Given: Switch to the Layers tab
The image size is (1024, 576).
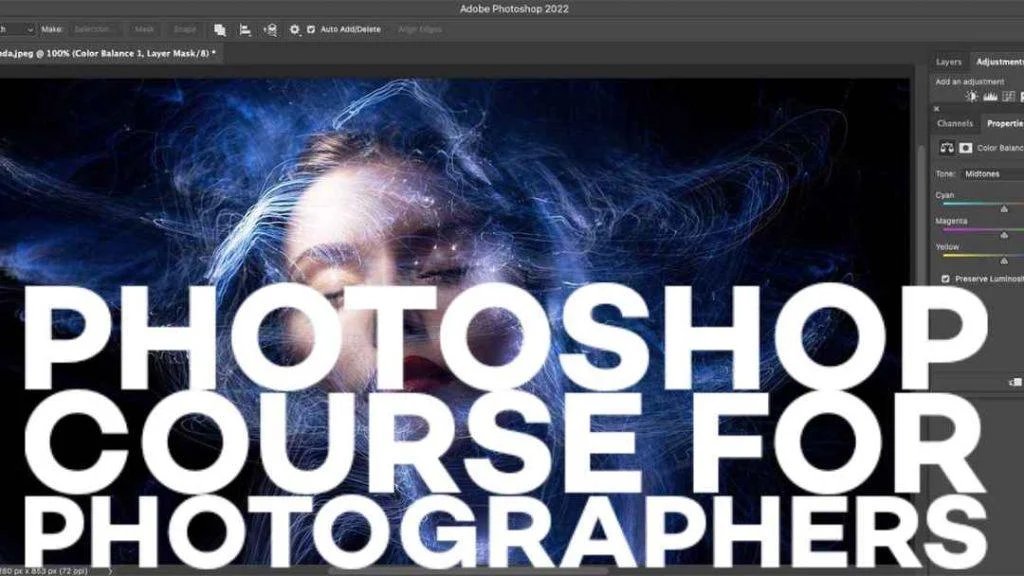Looking at the screenshot, I should [x=948, y=62].
